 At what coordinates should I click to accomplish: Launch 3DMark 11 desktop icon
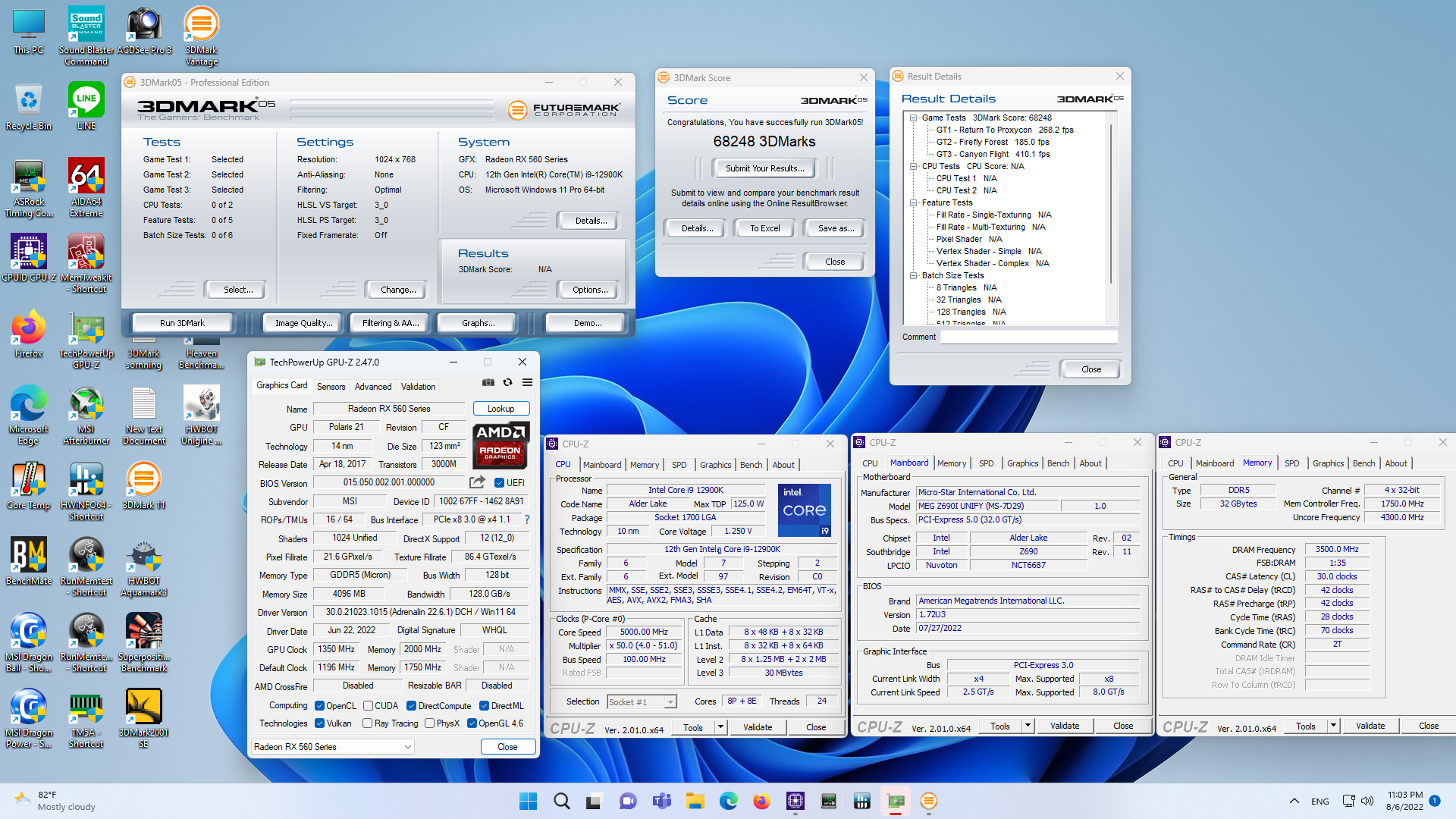coord(144,485)
